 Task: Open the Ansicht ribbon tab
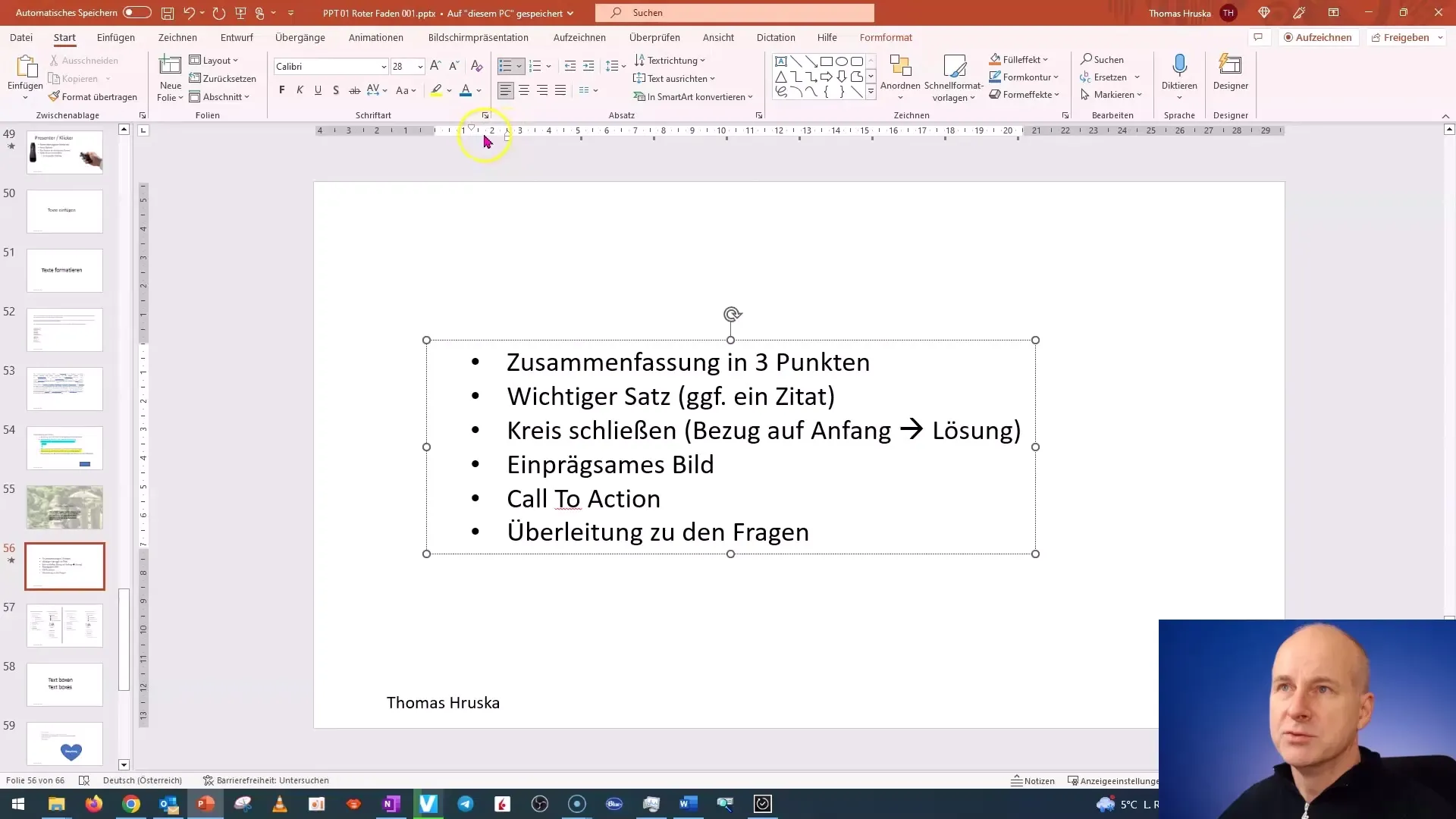[x=718, y=37]
